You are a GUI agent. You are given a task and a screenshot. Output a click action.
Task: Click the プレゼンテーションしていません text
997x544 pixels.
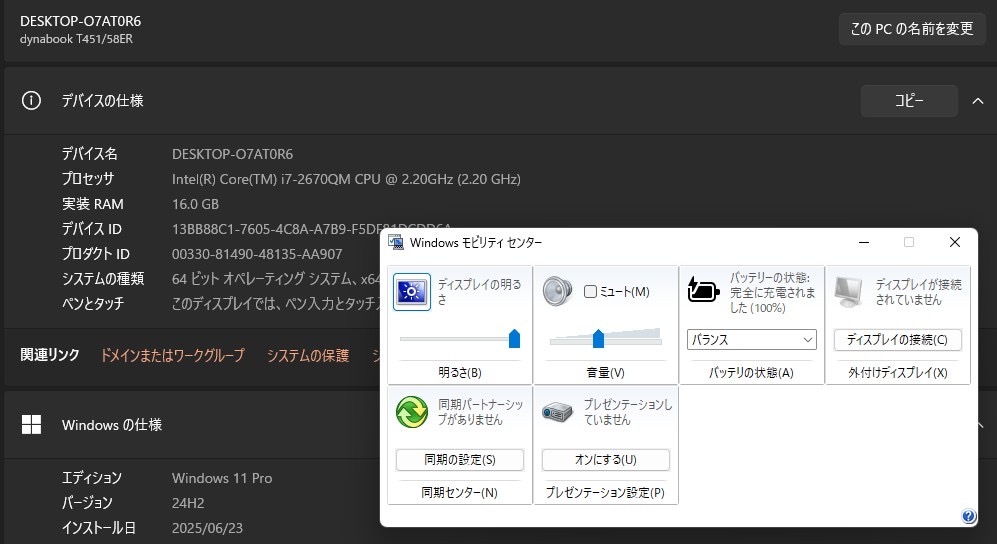pyautogui.click(x=628, y=412)
